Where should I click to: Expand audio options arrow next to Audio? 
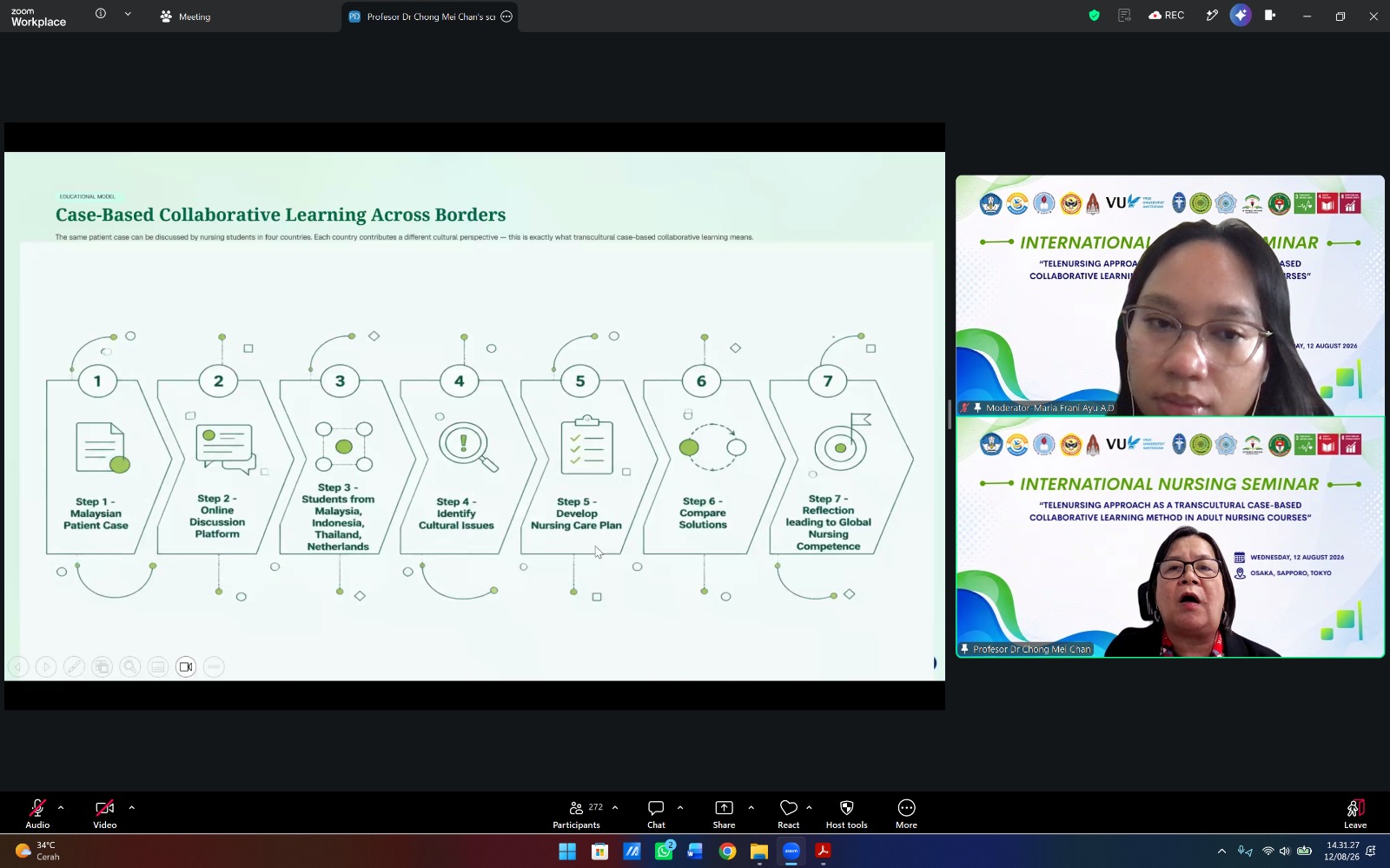click(61, 808)
